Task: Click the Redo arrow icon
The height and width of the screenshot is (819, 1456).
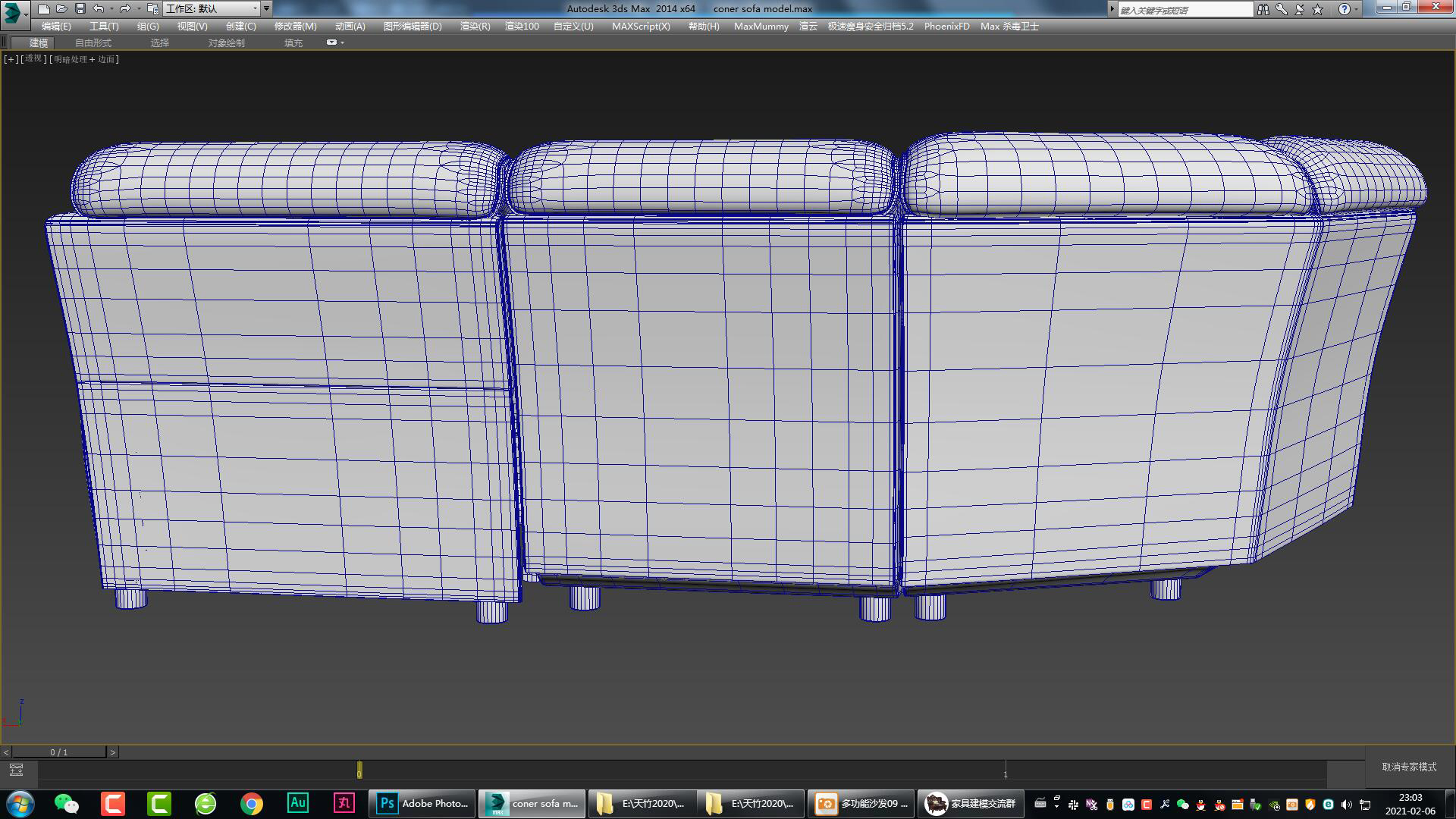Action: (124, 9)
